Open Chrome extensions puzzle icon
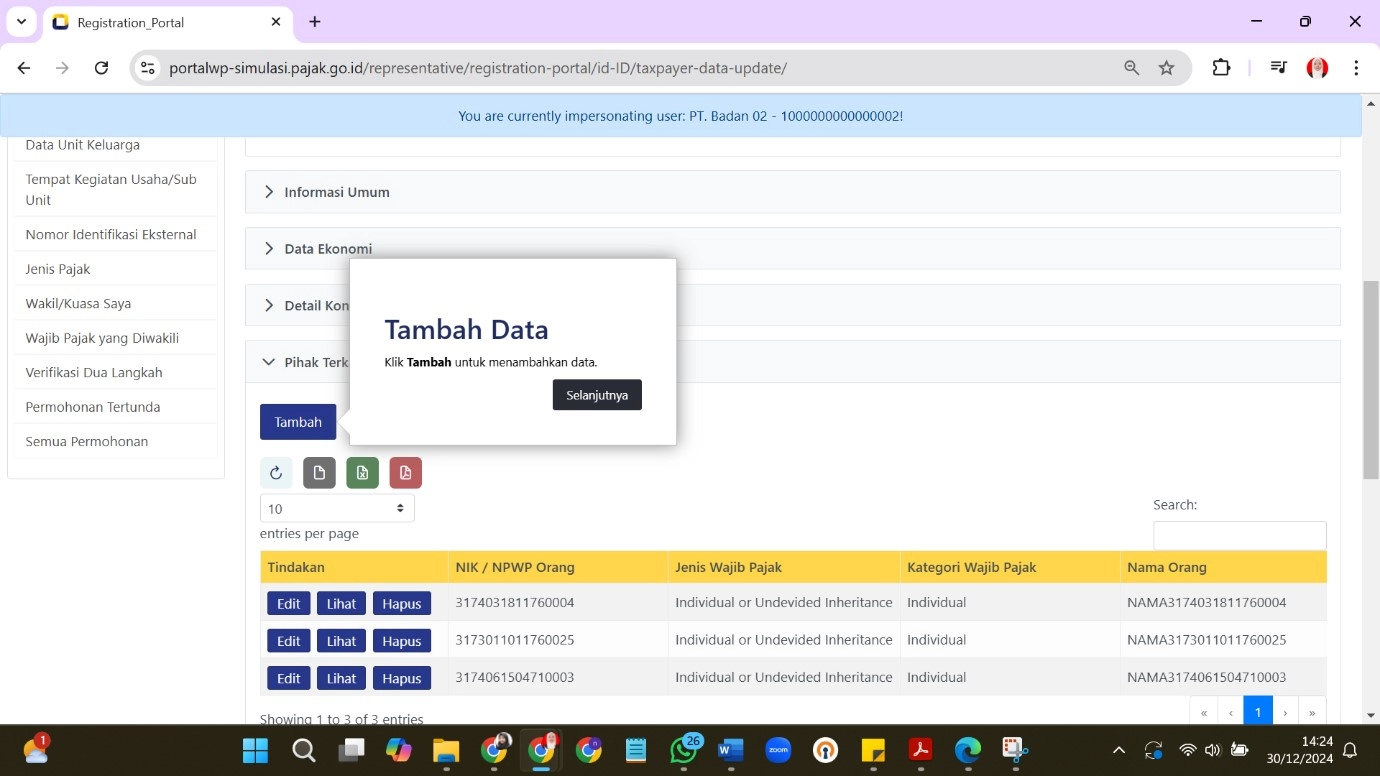The image size is (1380, 776). pos(1221,68)
